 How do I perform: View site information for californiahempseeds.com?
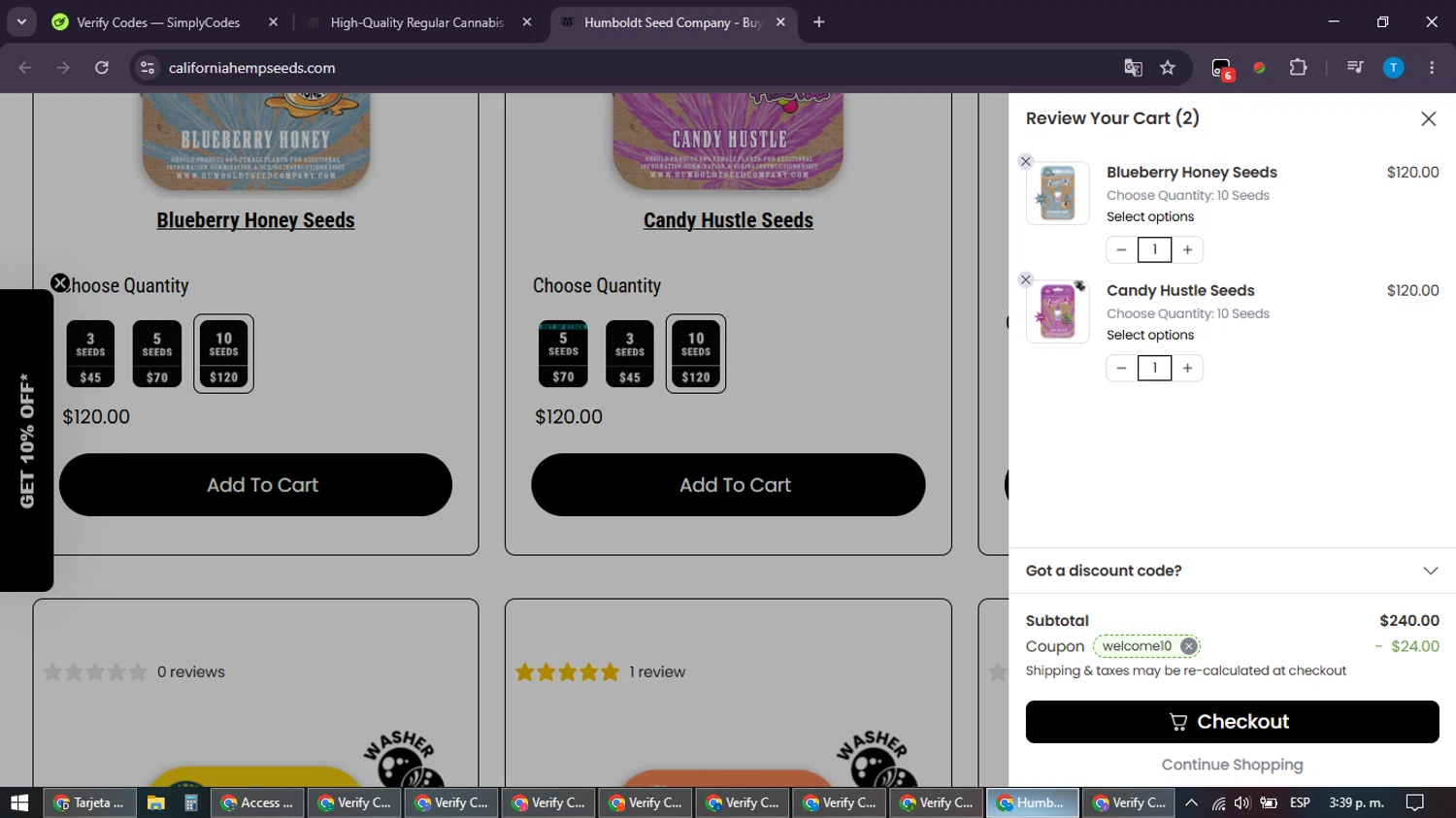[148, 68]
